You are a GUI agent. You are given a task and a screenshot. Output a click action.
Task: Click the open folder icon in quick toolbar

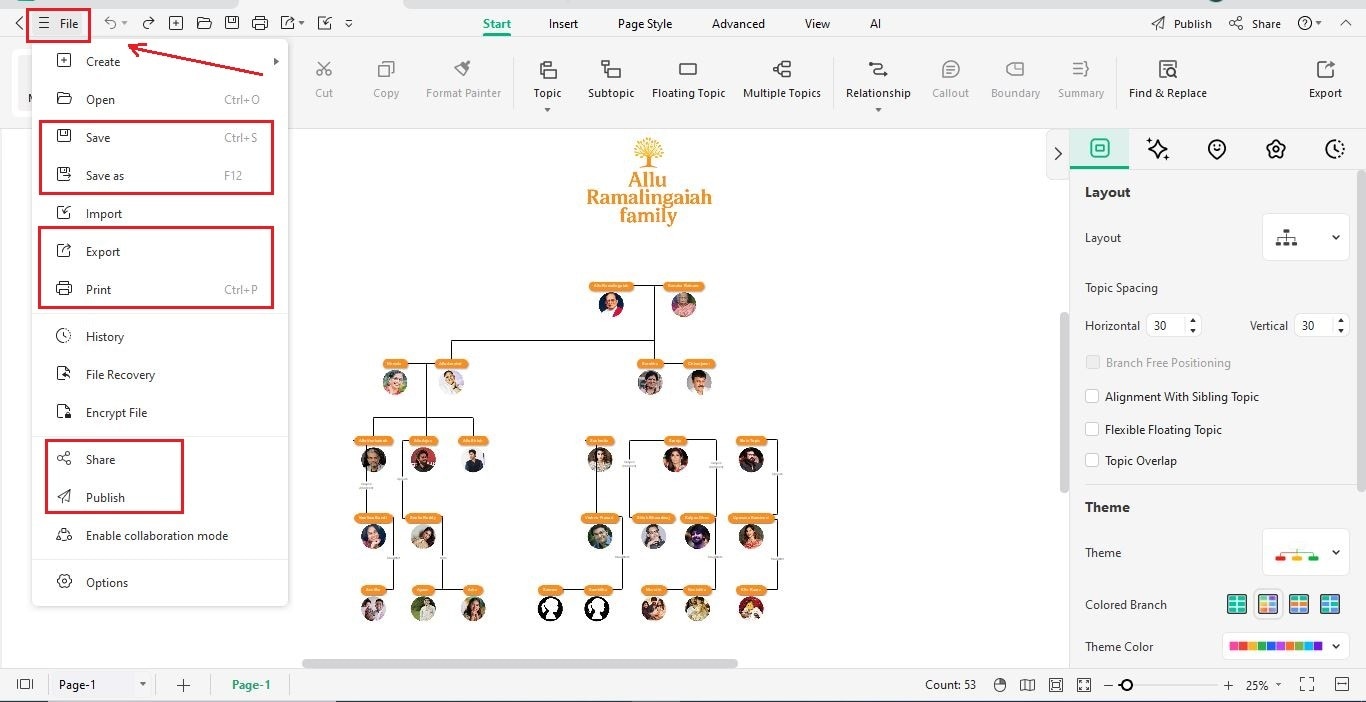204,23
